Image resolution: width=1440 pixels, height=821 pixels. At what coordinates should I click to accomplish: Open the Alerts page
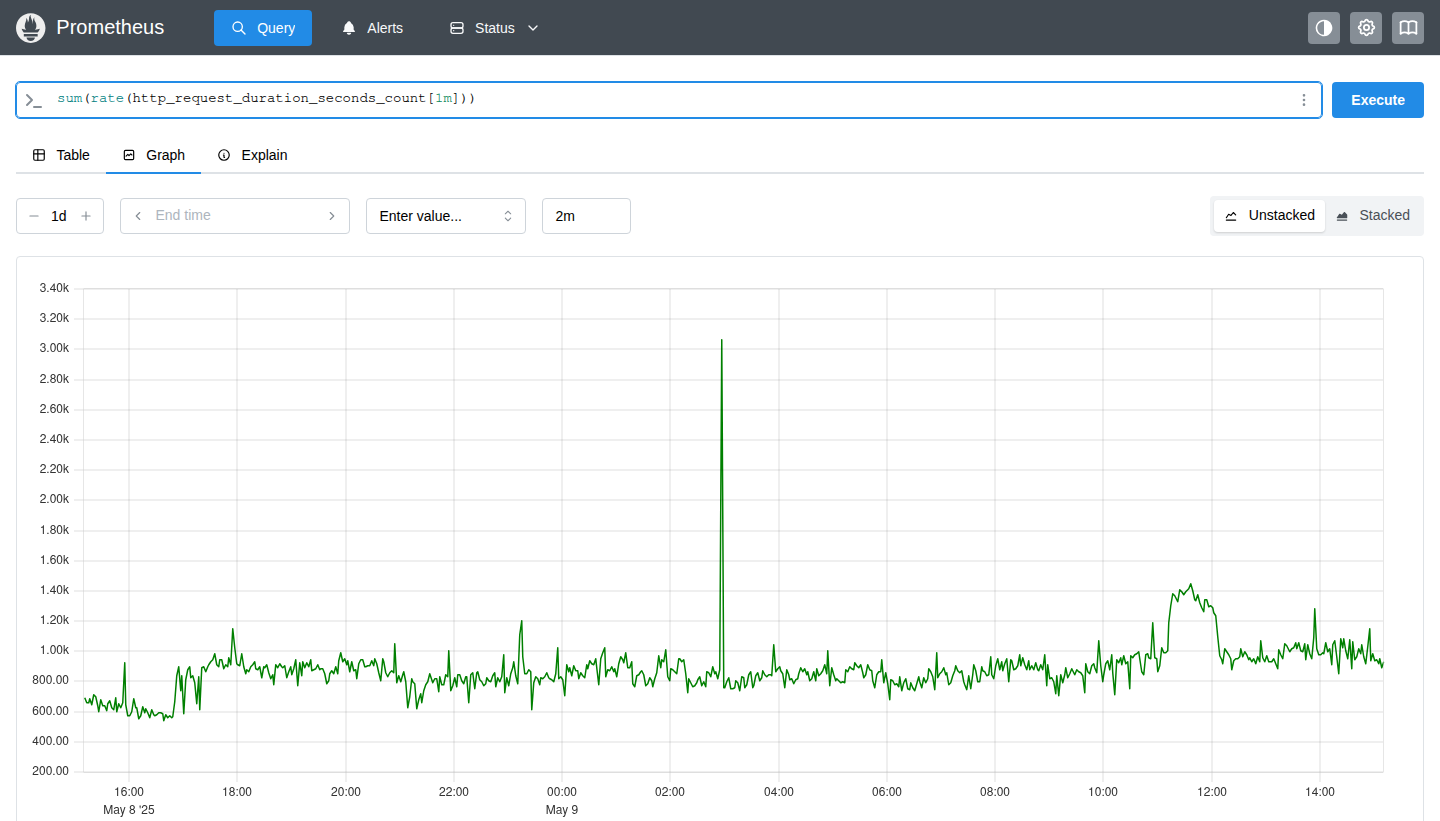click(372, 28)
